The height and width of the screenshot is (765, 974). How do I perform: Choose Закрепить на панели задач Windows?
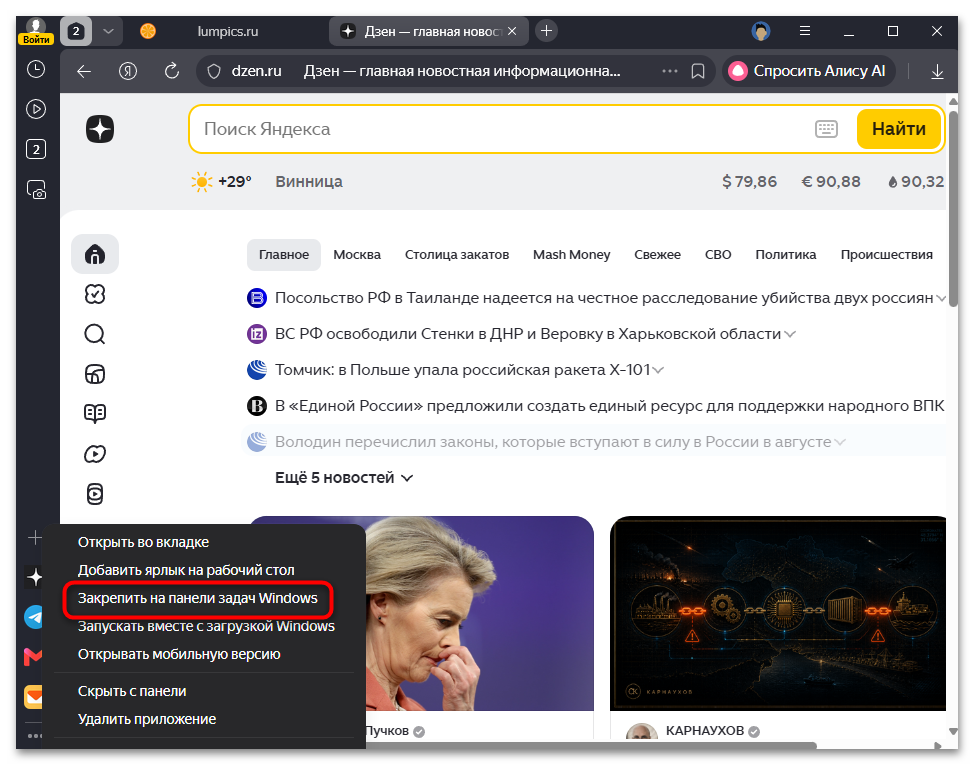coord(198,599)
